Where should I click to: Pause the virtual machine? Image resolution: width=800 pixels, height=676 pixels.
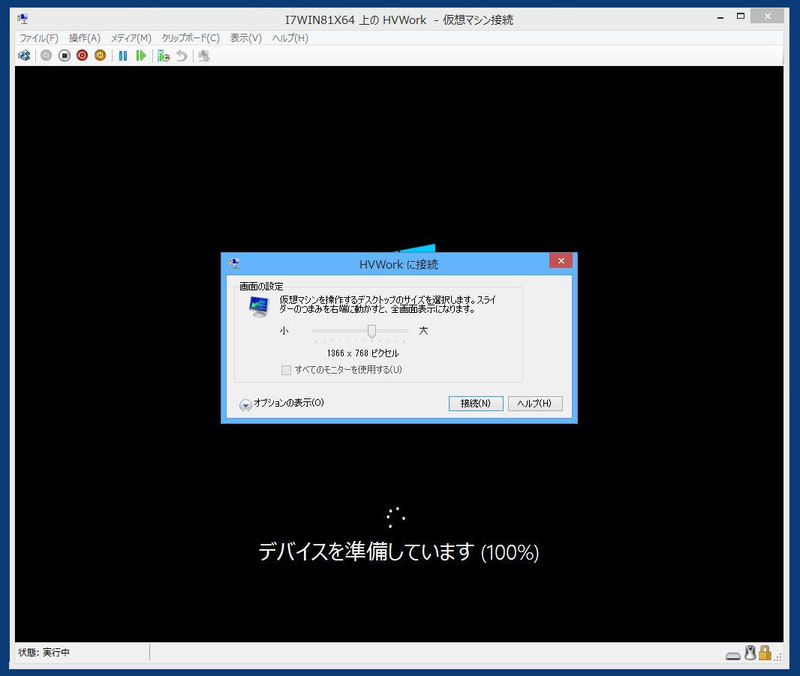point(123,56)
